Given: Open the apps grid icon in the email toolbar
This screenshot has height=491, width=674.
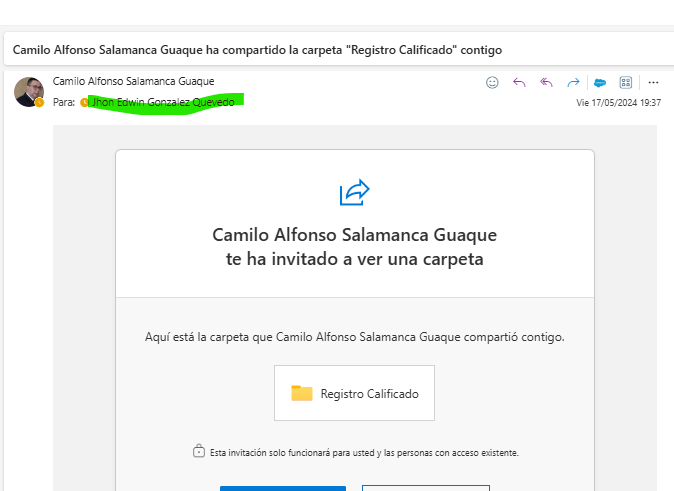Looking at the screenshot, I should pos(626,82).
